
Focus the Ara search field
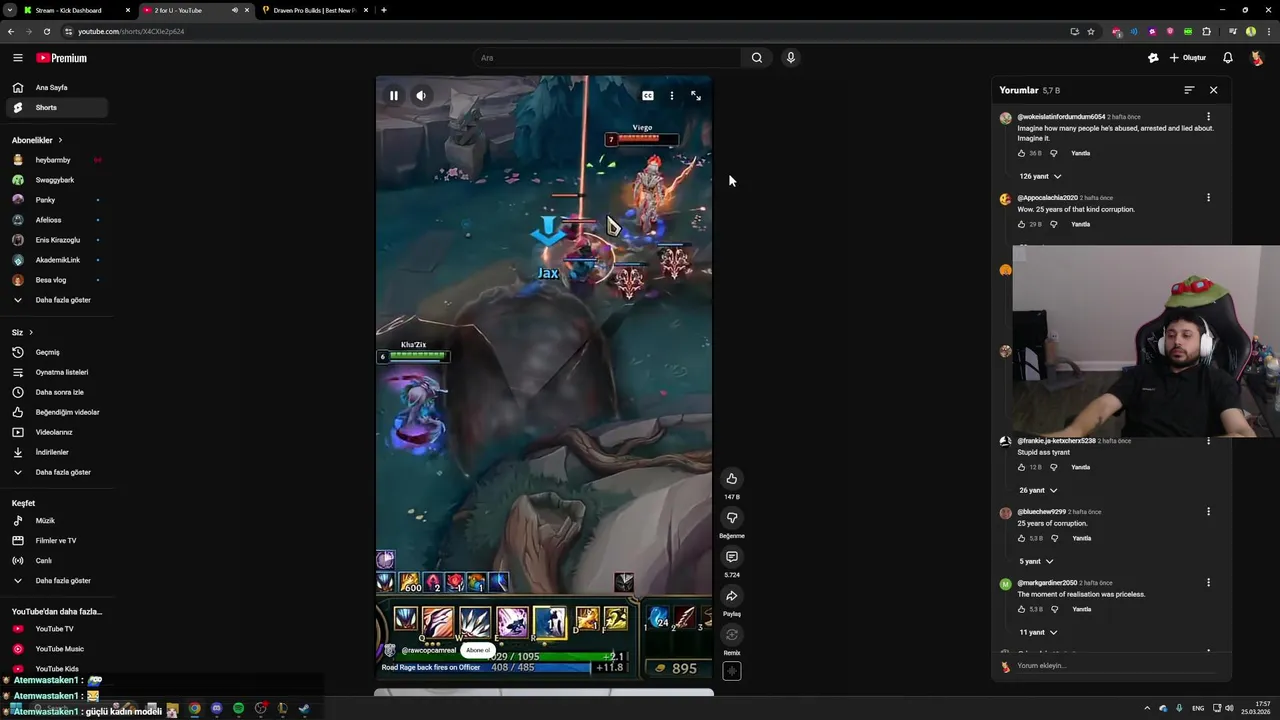tap(608, 58)
